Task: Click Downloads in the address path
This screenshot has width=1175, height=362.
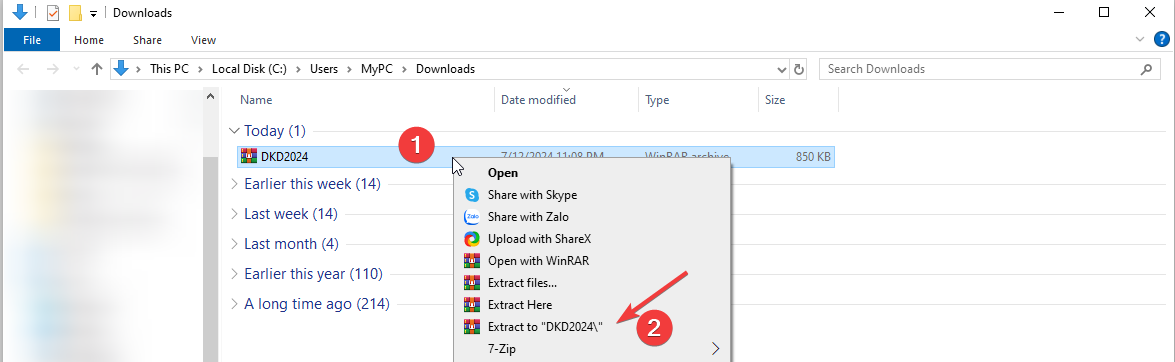Action: coord(445,69)
